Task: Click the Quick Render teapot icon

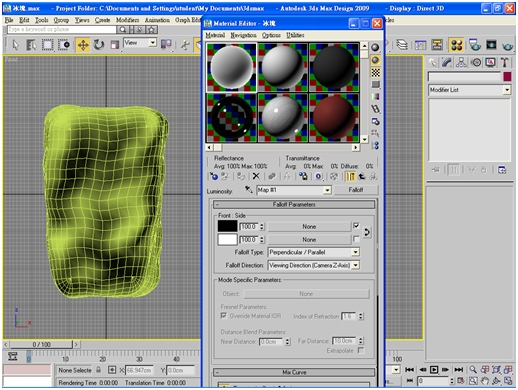Action: tap(507, 45)
